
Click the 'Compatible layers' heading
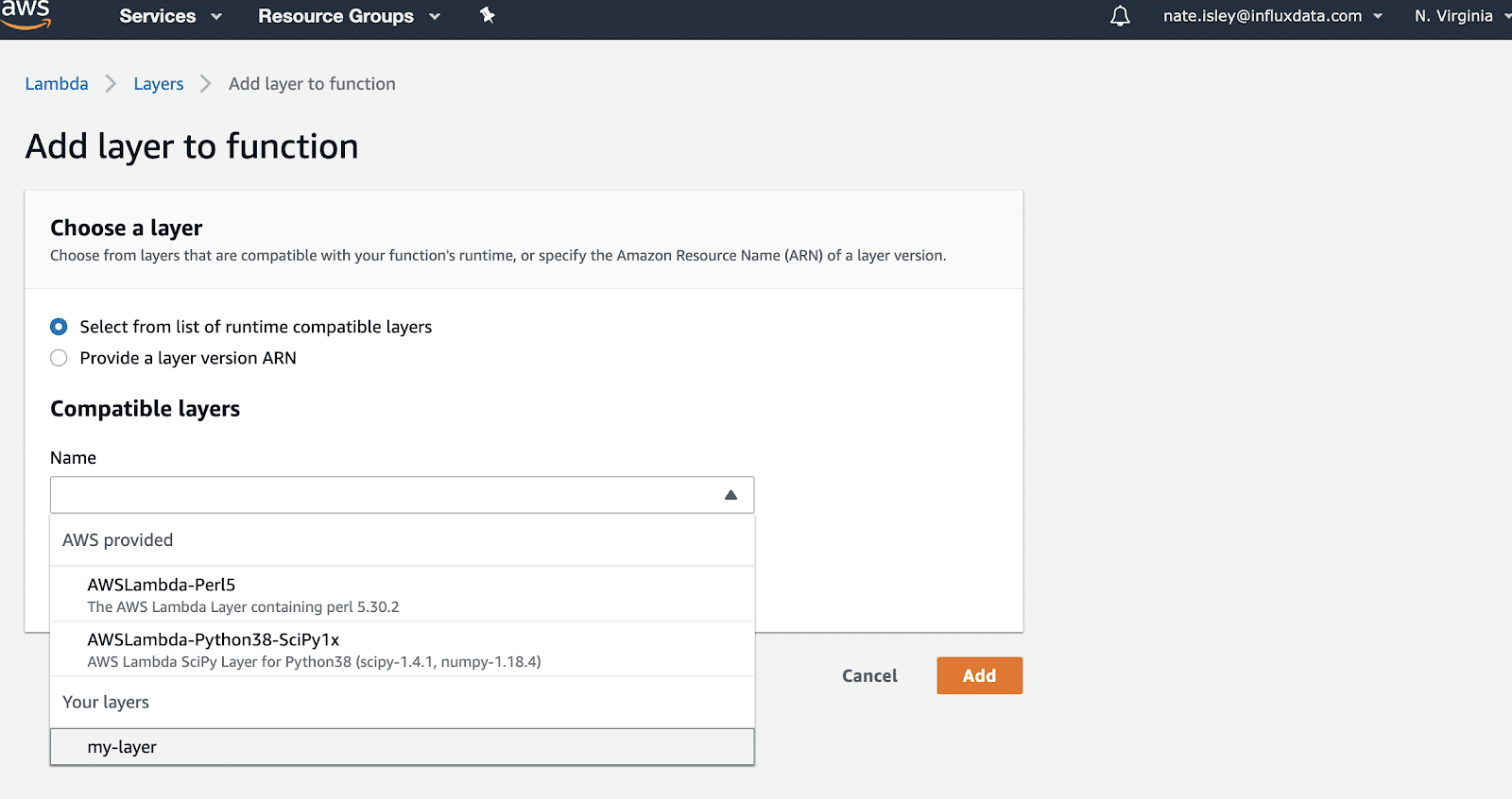146,409
